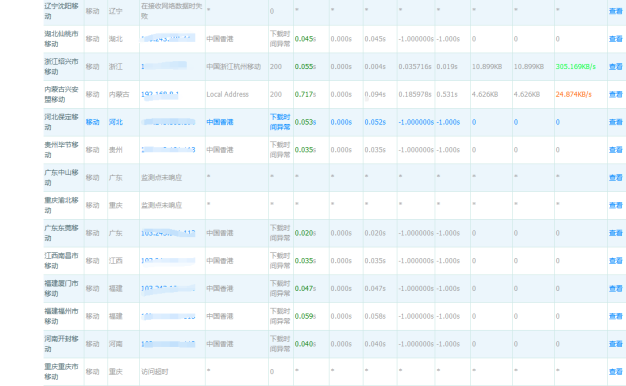Click 下载时间异常 status in 河北保定移动 row
Screen dimensions: 626x386
tap(280, 122)
